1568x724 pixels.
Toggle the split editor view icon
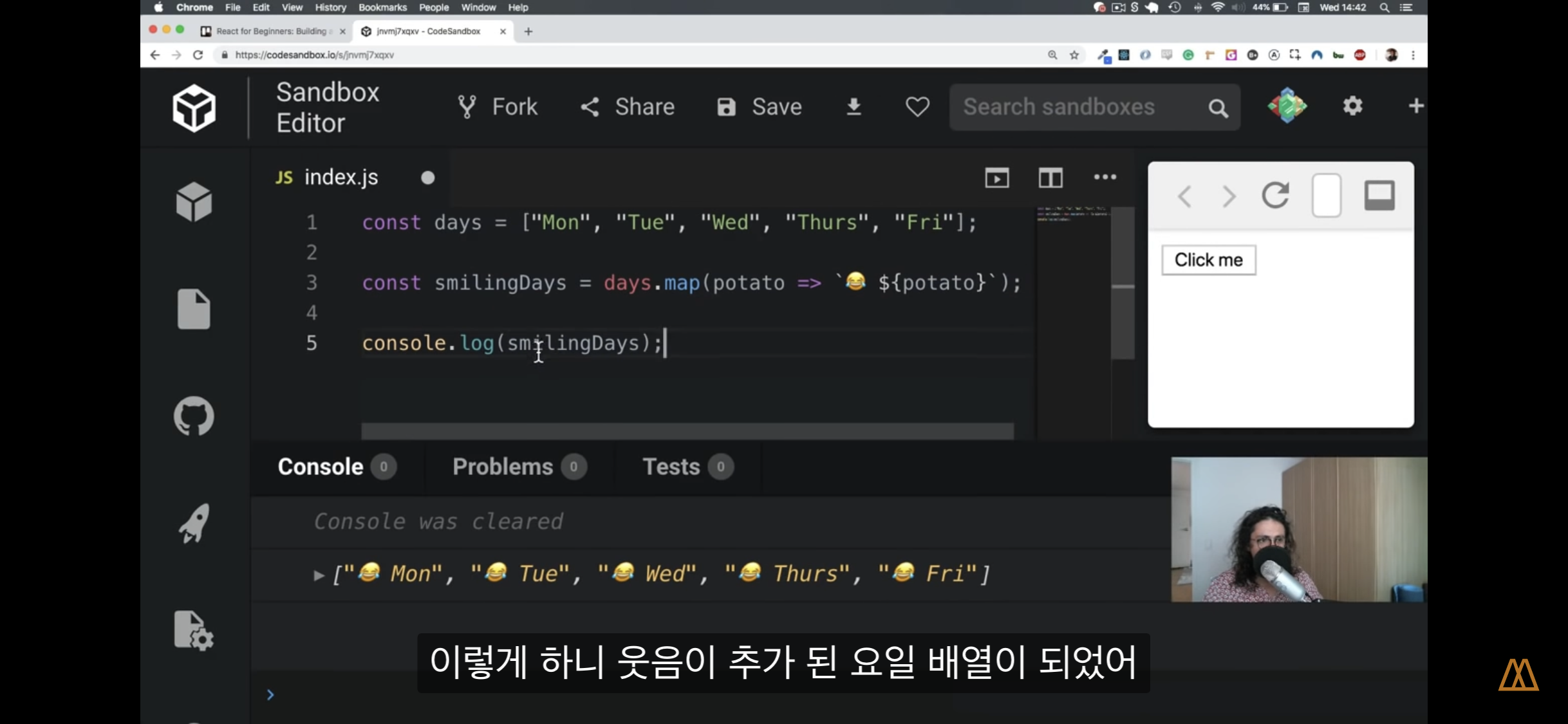1050,178
